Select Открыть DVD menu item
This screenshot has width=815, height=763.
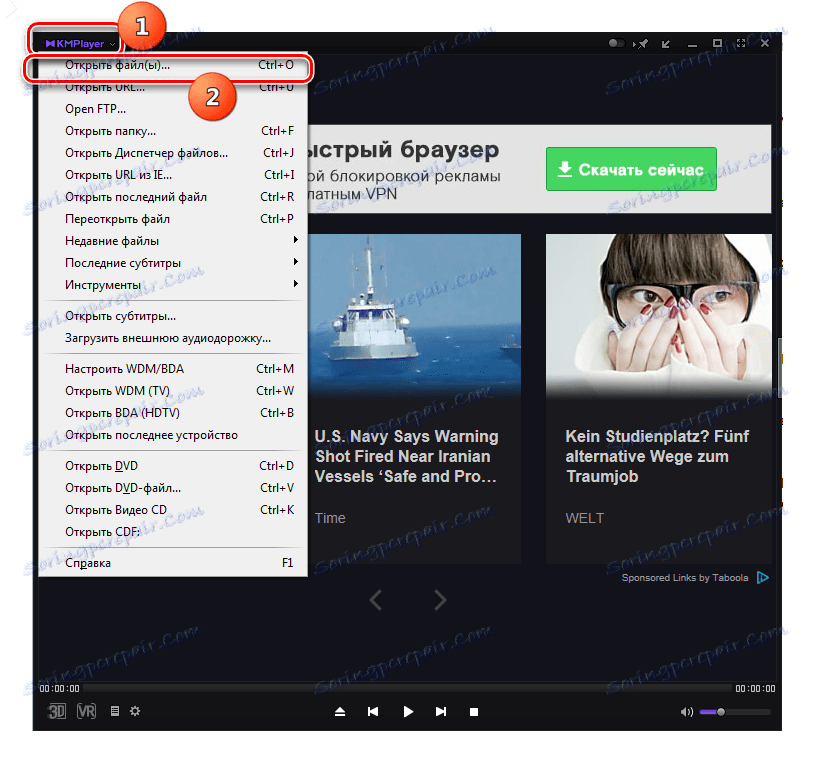(173, 466)
